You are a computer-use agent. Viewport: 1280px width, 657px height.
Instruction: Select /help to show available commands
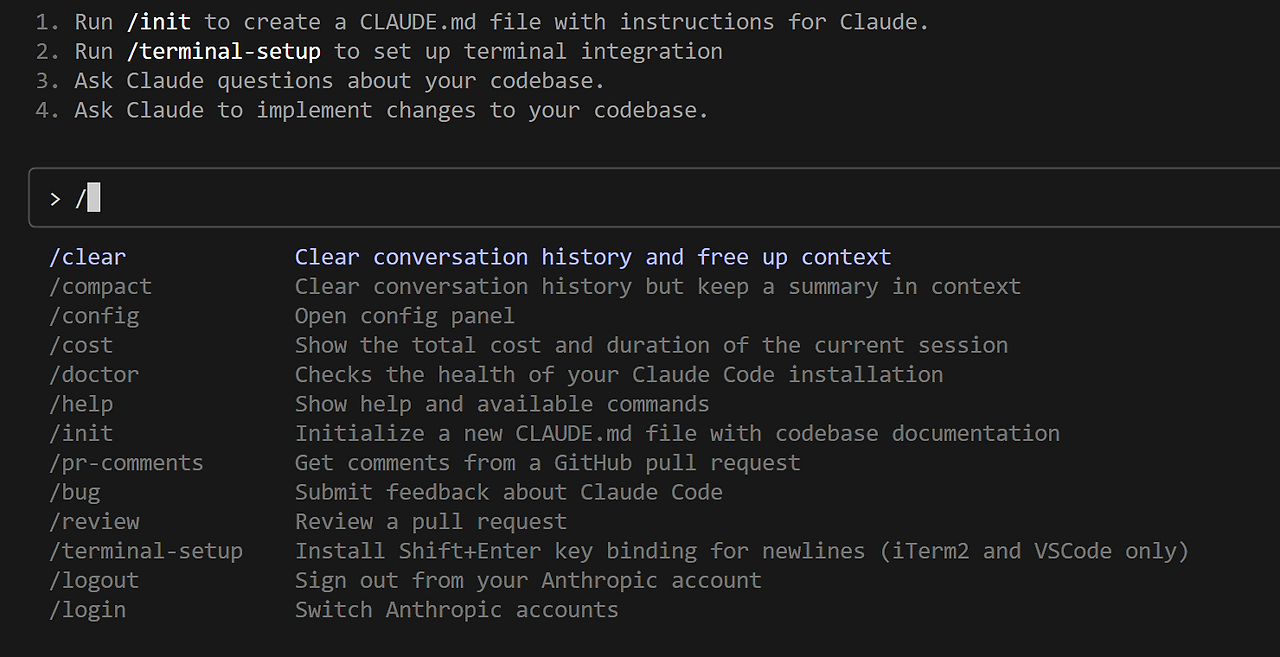coord(81,403)
